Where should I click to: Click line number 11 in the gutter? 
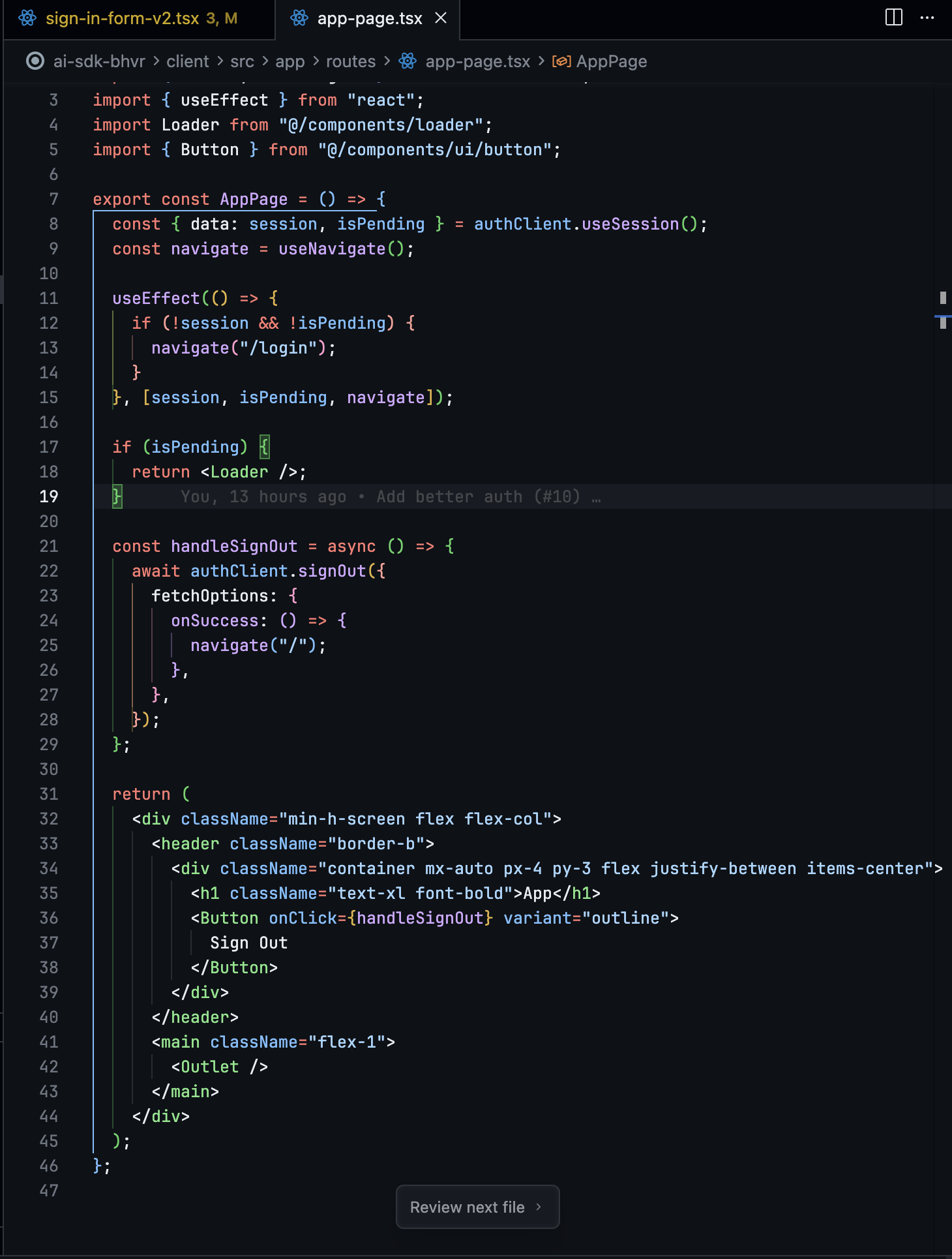49,299
